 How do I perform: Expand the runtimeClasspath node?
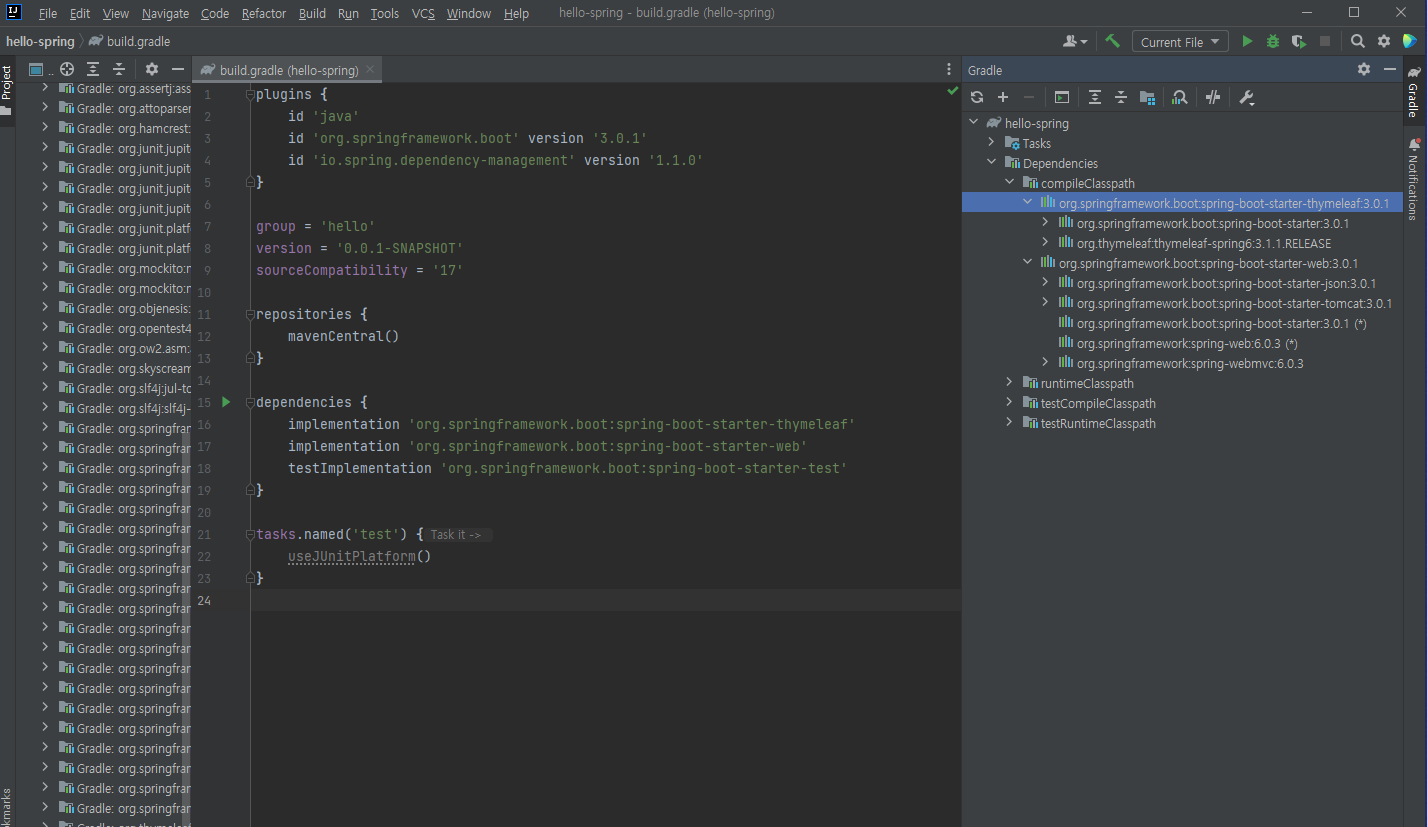pyautogui.click(x=1010, y=383)
